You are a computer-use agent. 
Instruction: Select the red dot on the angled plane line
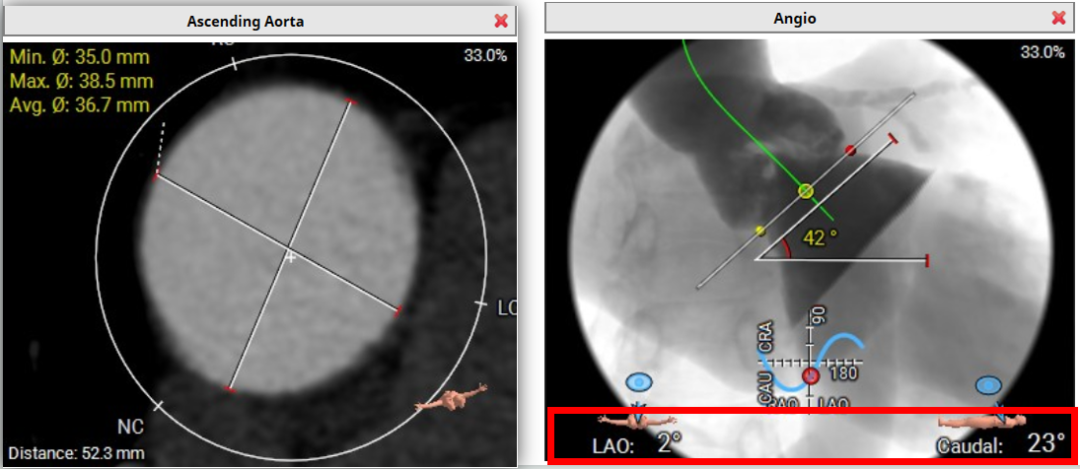pos(850,150)
